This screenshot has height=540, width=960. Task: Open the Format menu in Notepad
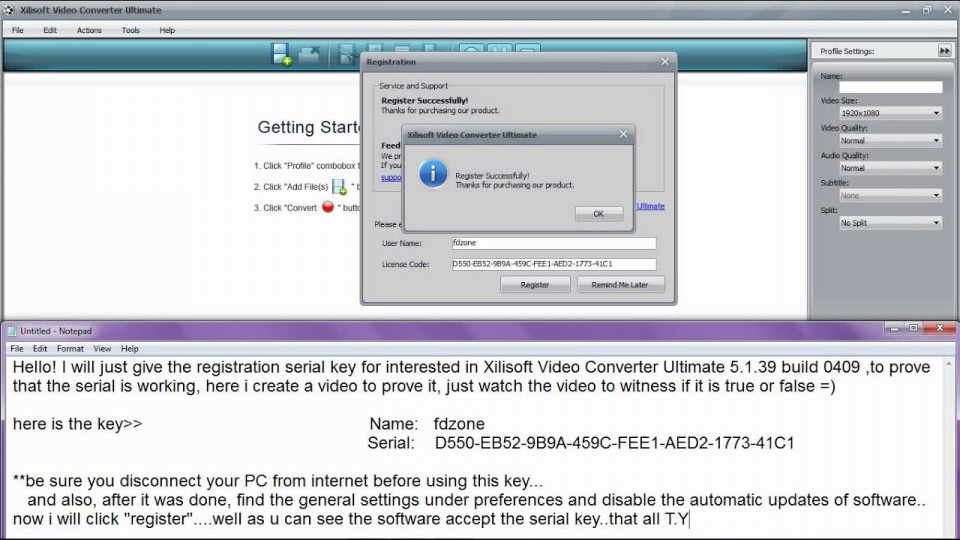click(x=70, y=348)
